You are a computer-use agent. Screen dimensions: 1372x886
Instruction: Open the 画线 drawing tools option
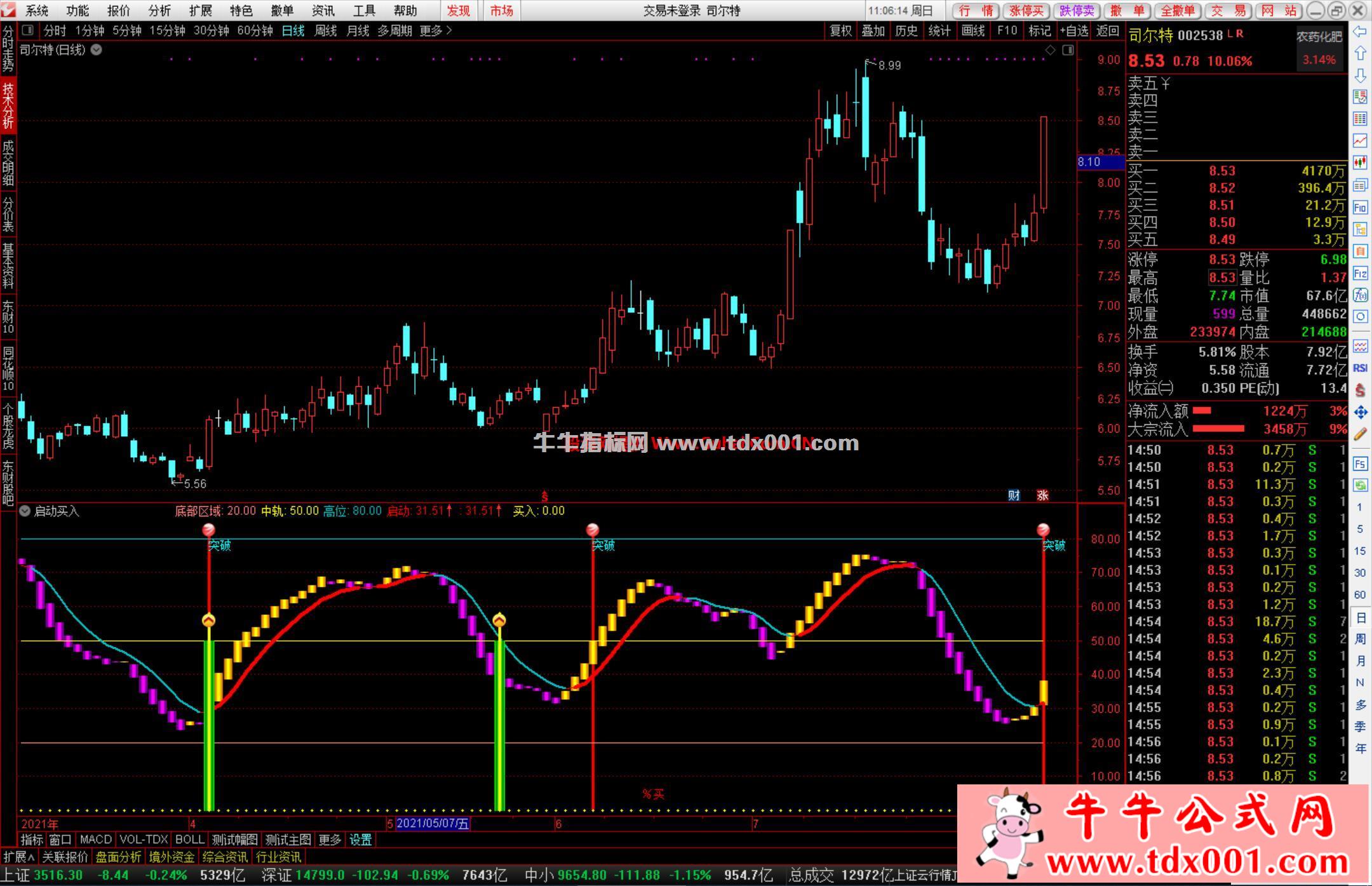click(x=972, y=30)
